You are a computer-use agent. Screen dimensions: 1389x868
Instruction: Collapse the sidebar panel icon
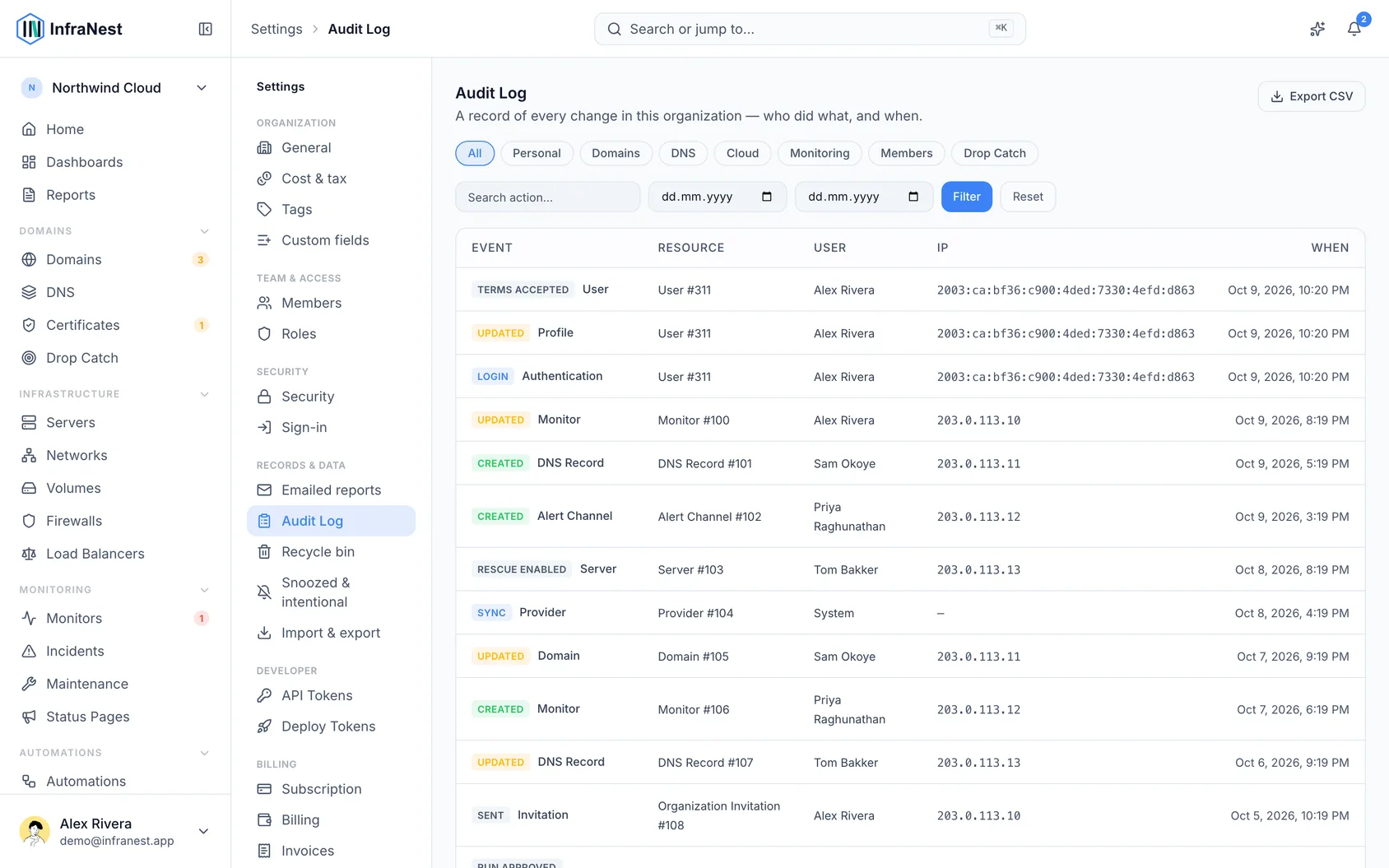click(x=206, y=29)
